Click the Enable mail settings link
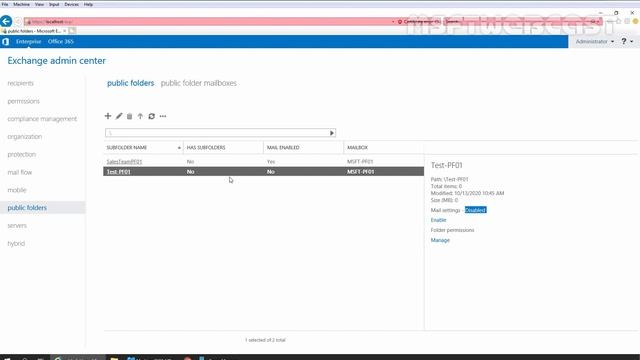 click(x=438, y=220)
